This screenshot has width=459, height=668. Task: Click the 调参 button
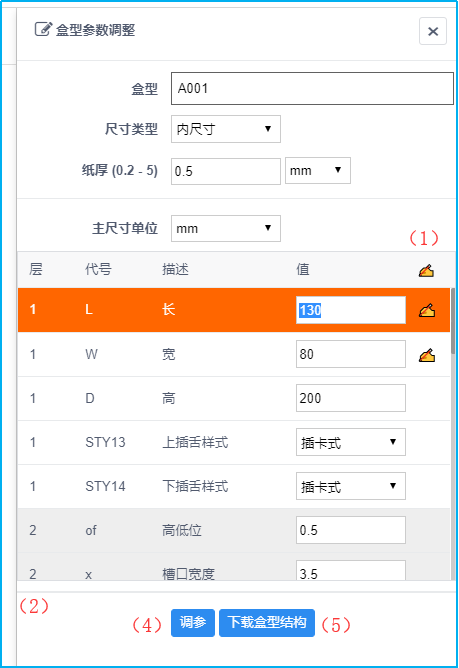[x=193, y=623]
